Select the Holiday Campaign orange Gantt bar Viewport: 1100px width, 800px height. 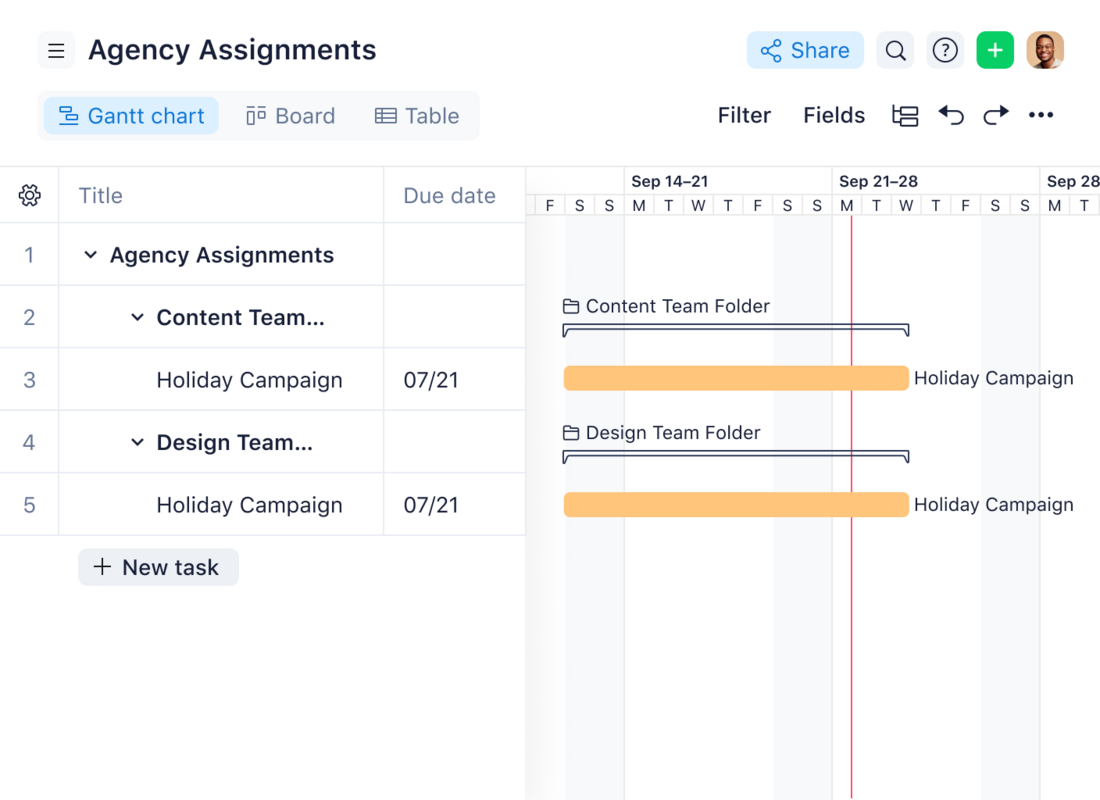click(x=737, y=378)
